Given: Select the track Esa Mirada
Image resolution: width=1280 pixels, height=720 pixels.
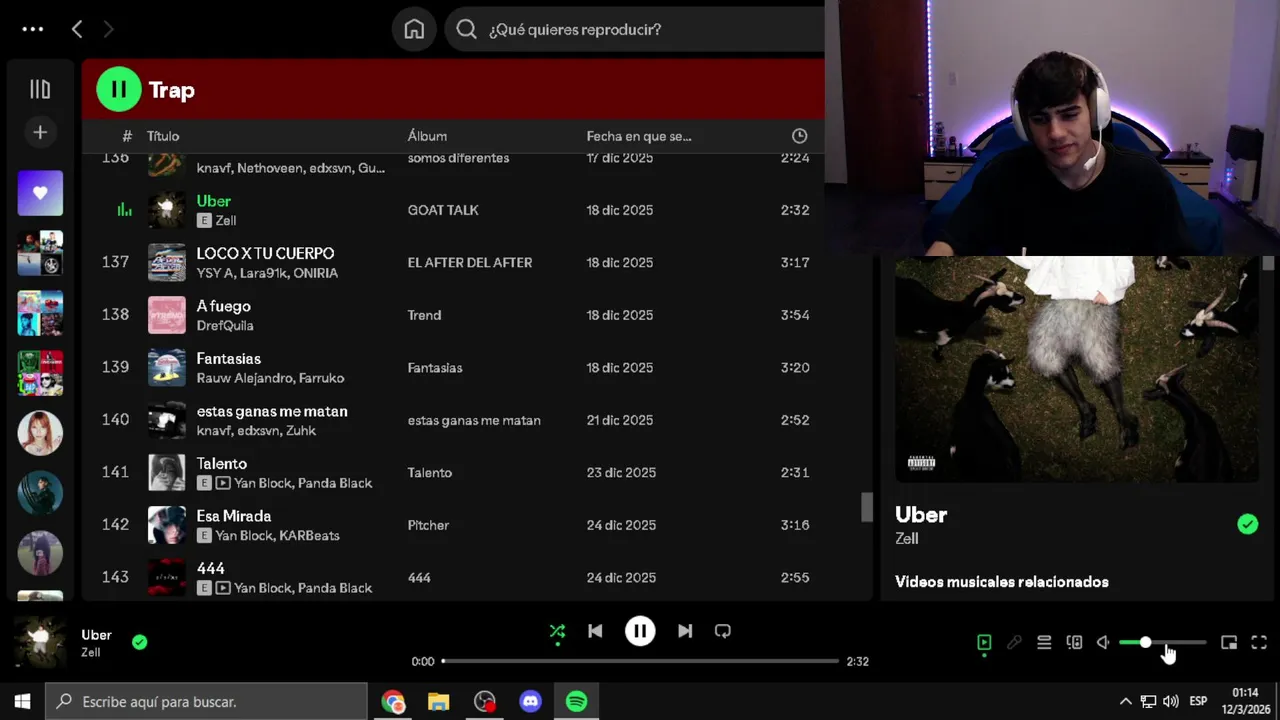Looking at the screenshot, I should pos(234,516).
